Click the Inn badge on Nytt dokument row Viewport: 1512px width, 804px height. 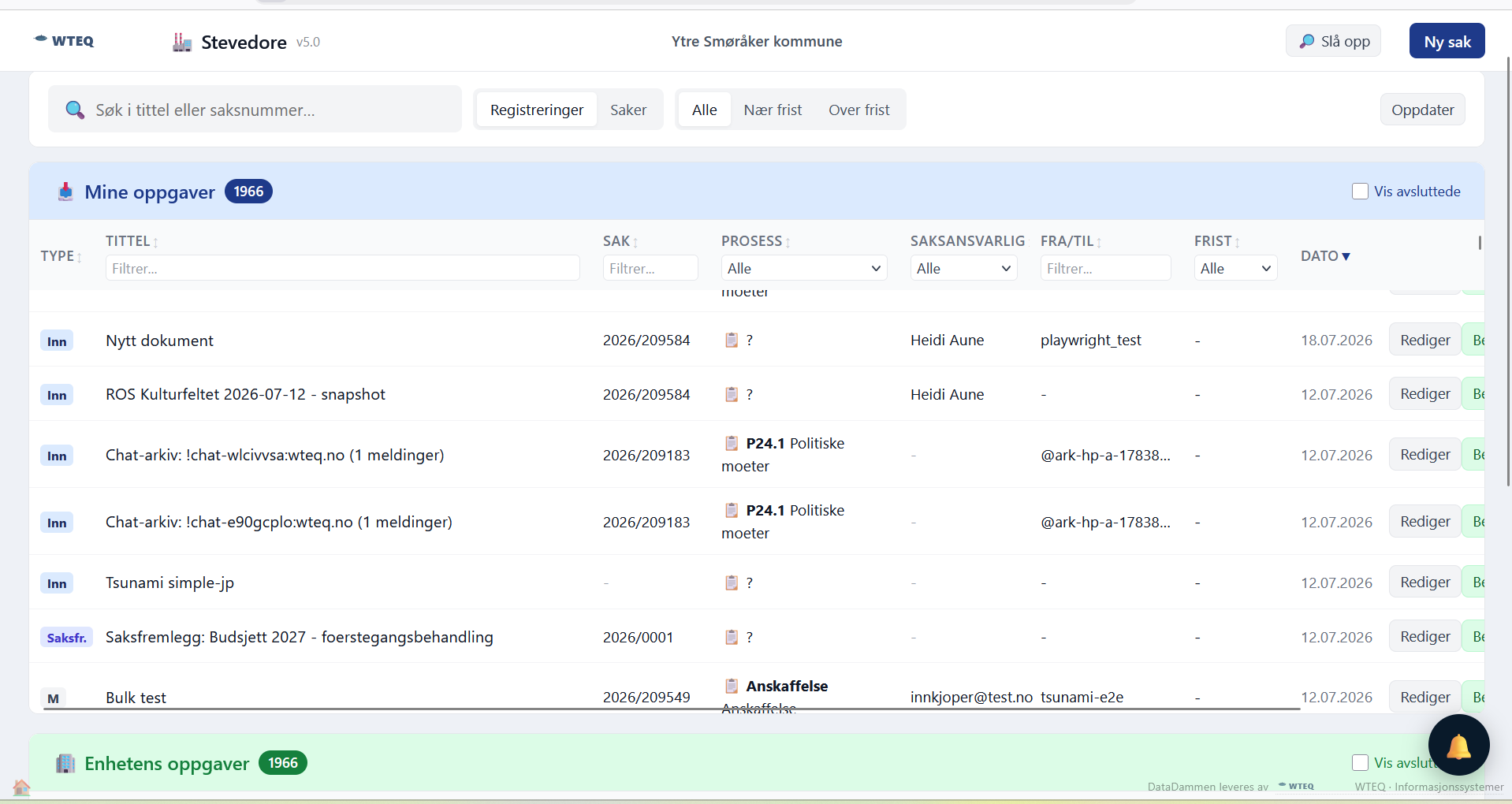pos(57,341)
